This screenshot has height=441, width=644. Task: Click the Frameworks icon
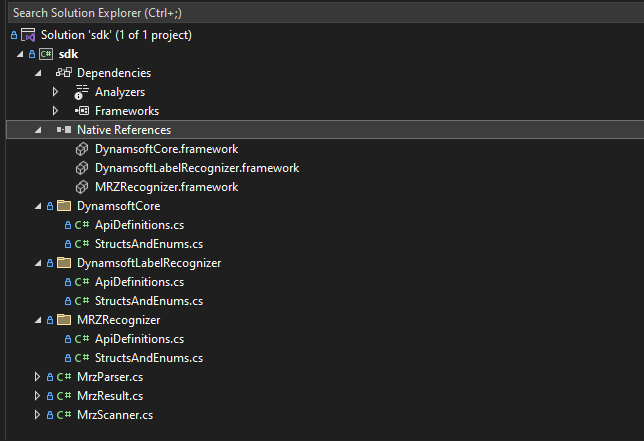(x=82, y=111)
